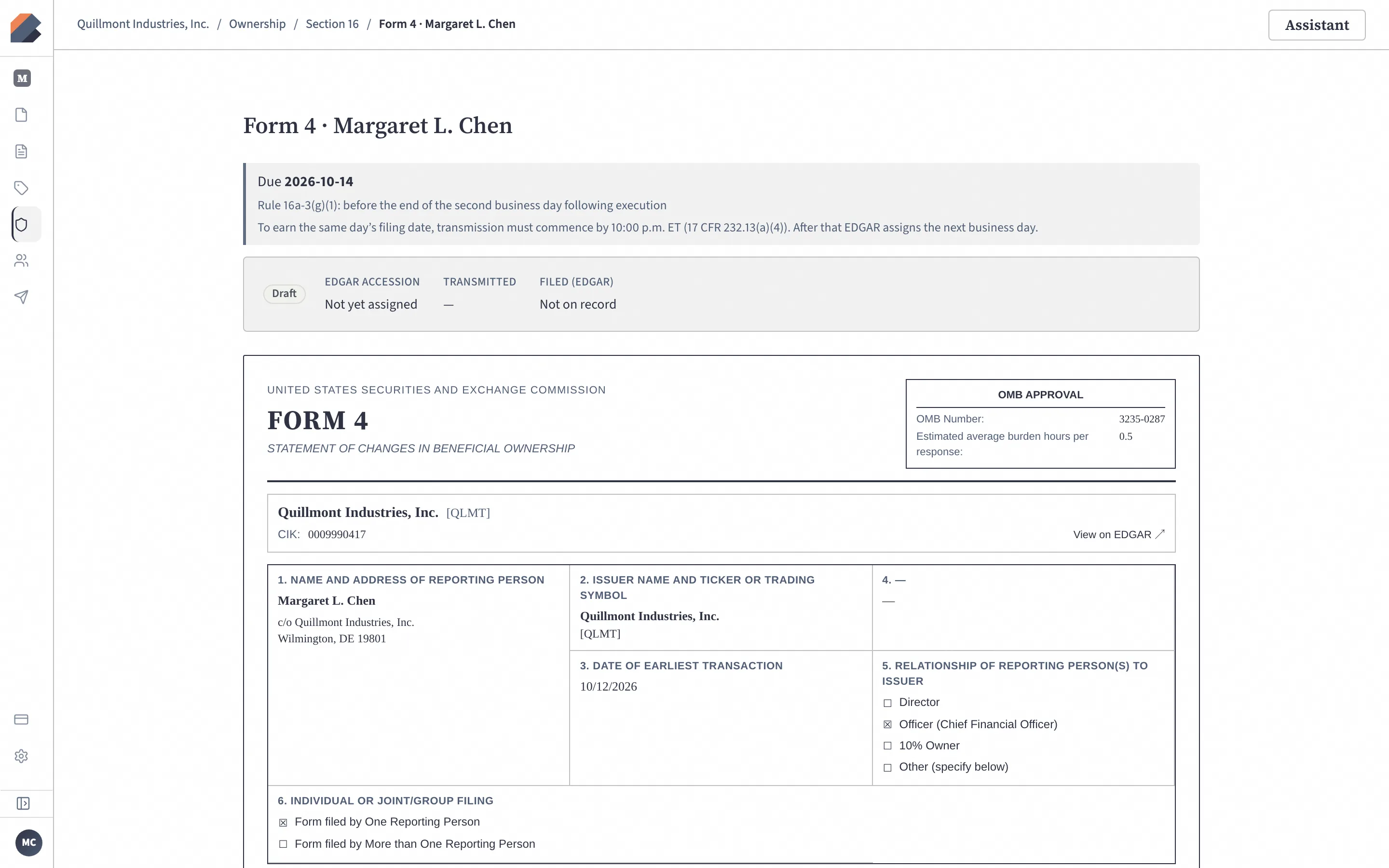Screen dimensions: 1389x868
Task: Click the Wilmington, DE 19801 address line
Action: click(332, 638)
